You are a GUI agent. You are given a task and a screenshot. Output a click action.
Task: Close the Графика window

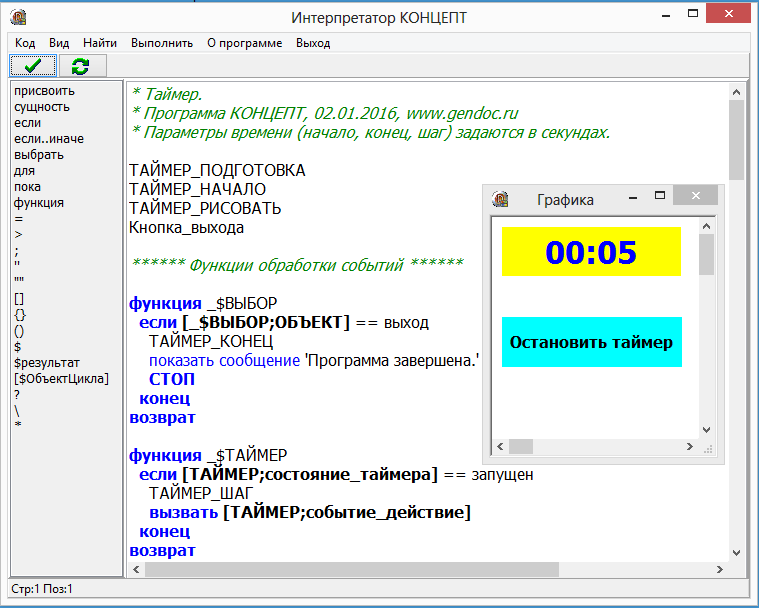(696, 196)
